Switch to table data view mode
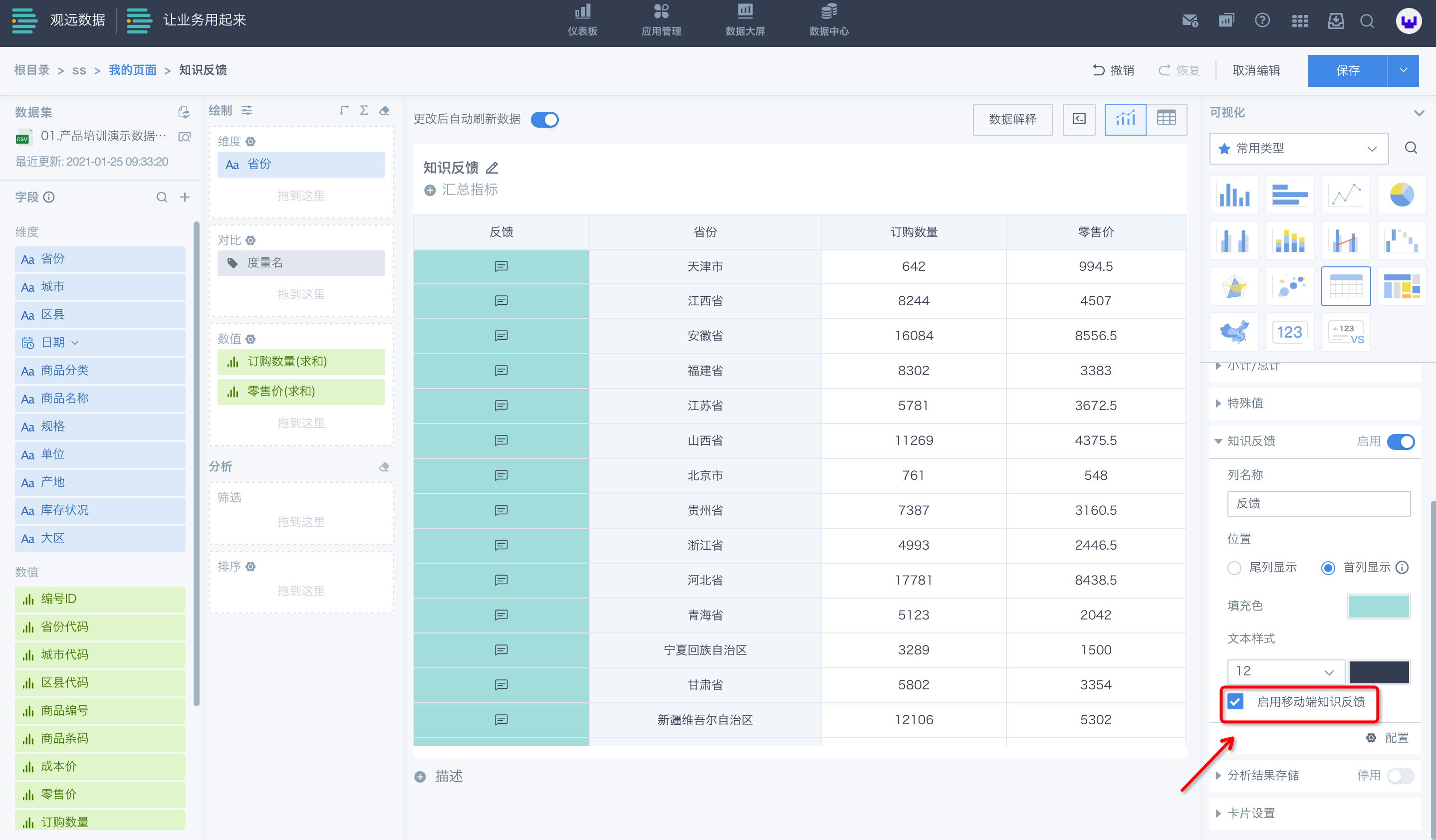 (x=1167, y=119)
